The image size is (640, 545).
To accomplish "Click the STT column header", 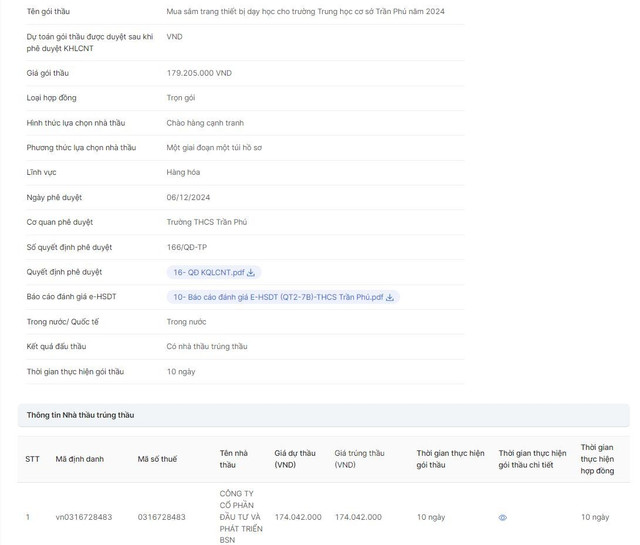I will coord(33,459).
